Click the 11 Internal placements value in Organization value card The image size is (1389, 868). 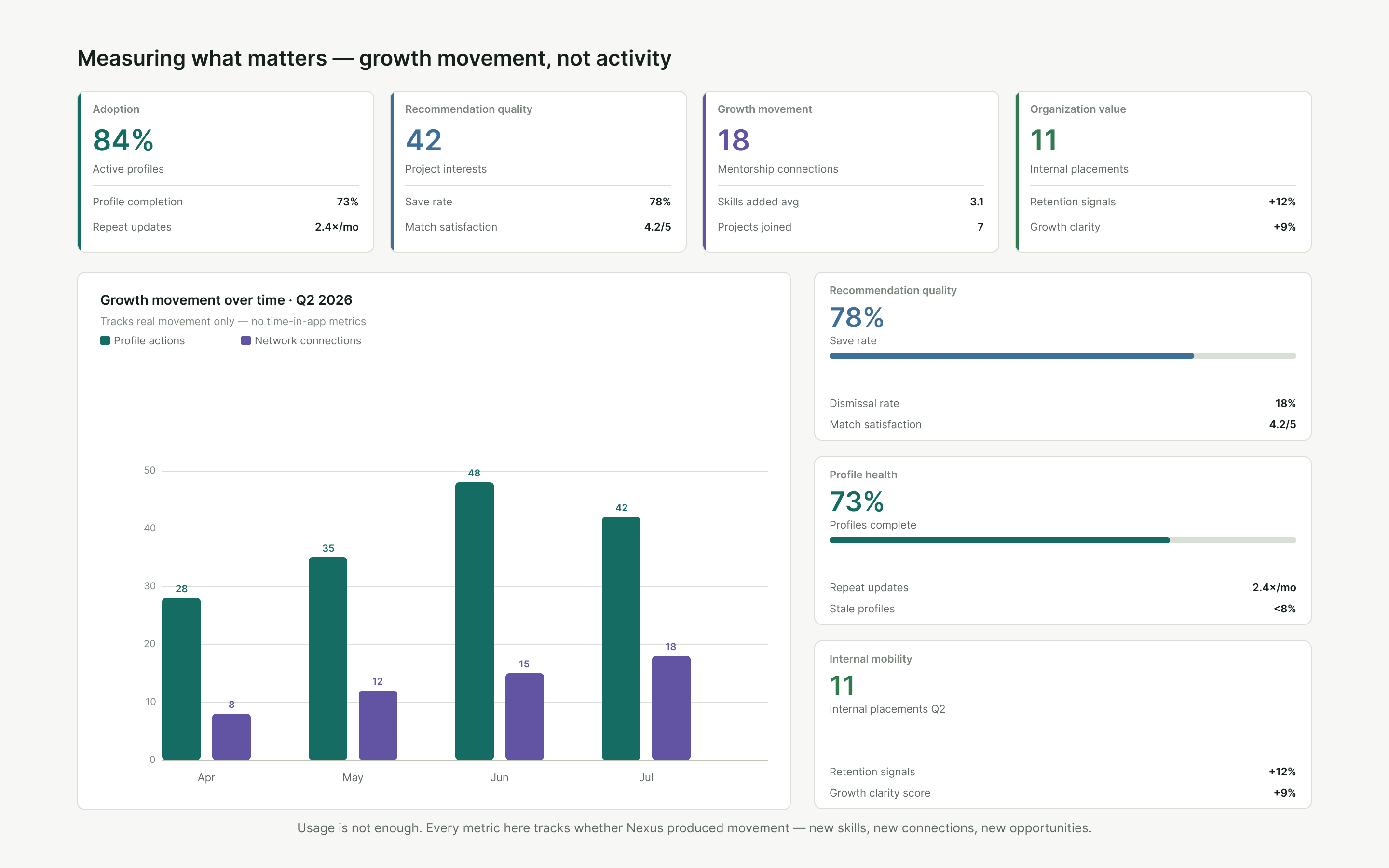[1044, 141]
